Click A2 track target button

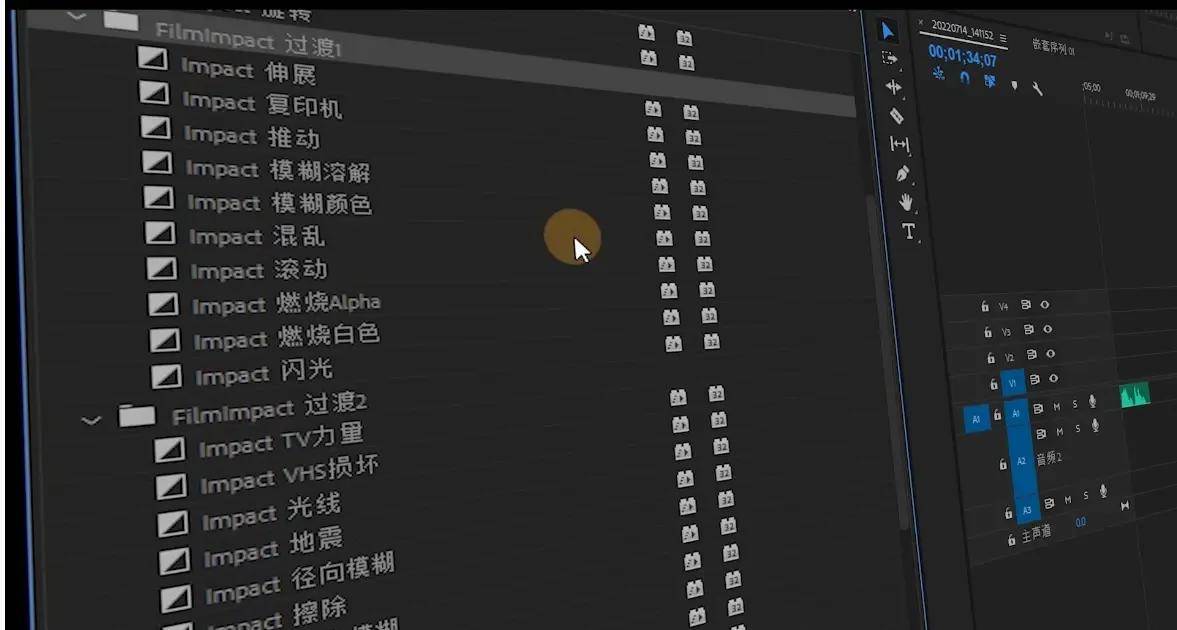tap(1021, 460)
